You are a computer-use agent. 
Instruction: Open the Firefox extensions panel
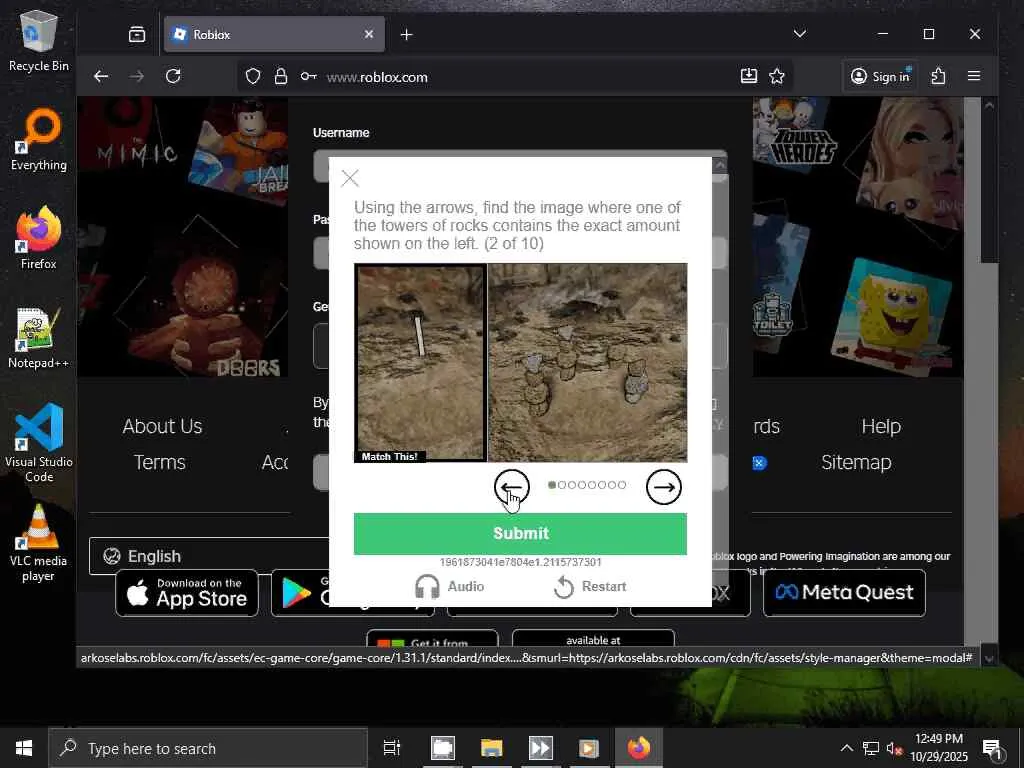(x=938, y=76)
